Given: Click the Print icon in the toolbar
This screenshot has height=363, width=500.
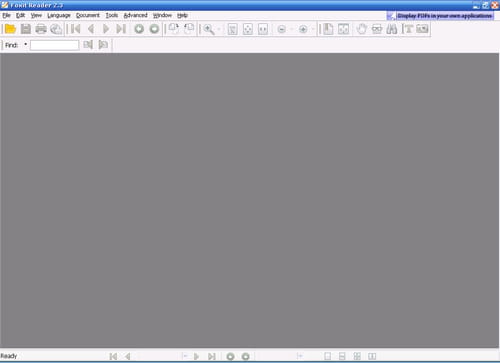Looking at the screenshot, I should [x=41, y=29].
